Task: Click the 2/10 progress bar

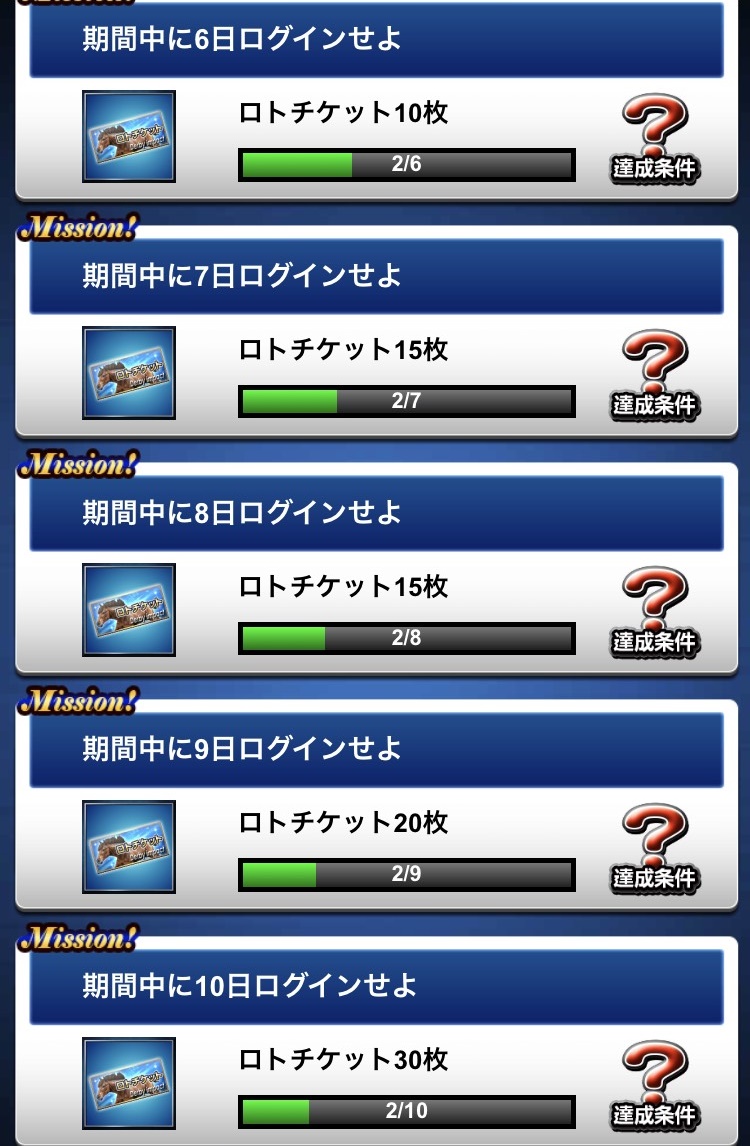Action: [406, 1112]
